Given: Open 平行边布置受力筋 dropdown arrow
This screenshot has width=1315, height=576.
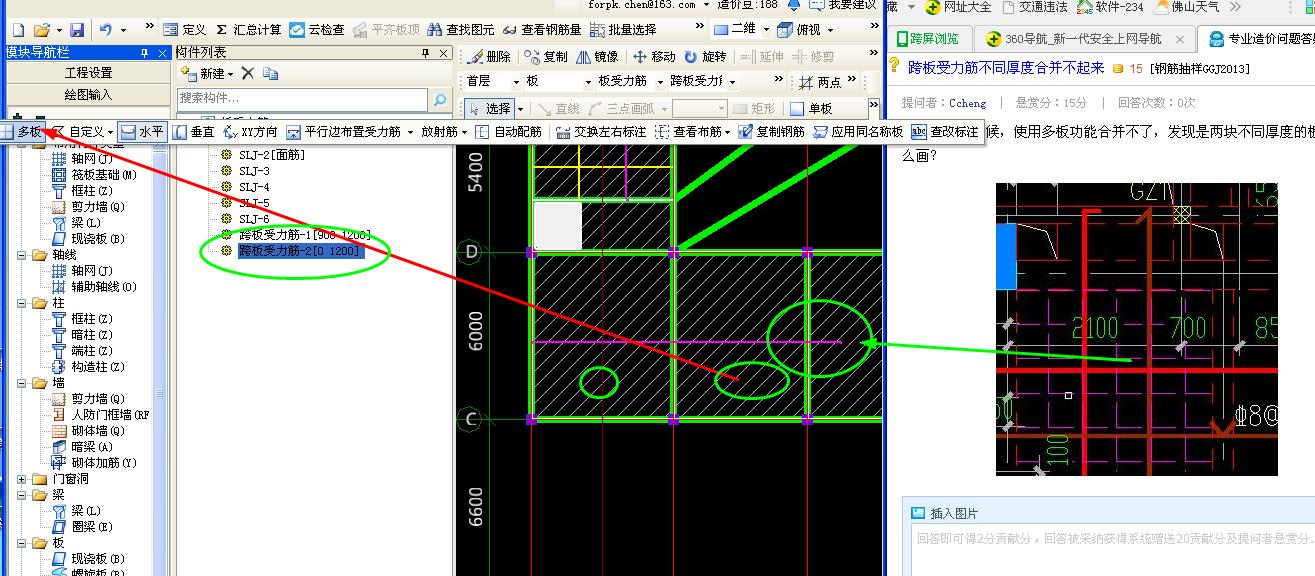Looking at the screenshot, I should coord(410,131).
